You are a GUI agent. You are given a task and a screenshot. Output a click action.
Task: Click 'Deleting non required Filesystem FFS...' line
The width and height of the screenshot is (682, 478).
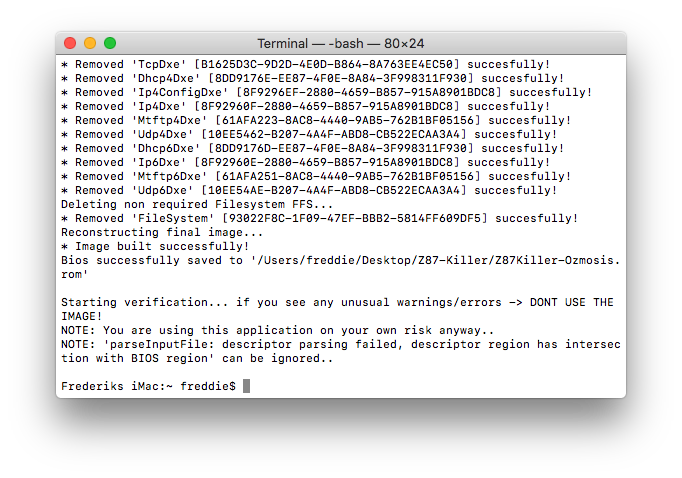point(197,204)
